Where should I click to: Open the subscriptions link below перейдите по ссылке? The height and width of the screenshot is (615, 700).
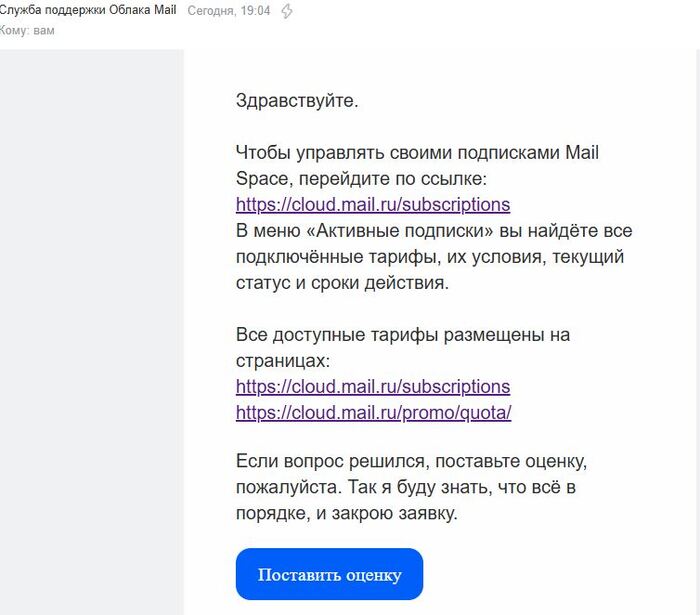click(373, 205)
